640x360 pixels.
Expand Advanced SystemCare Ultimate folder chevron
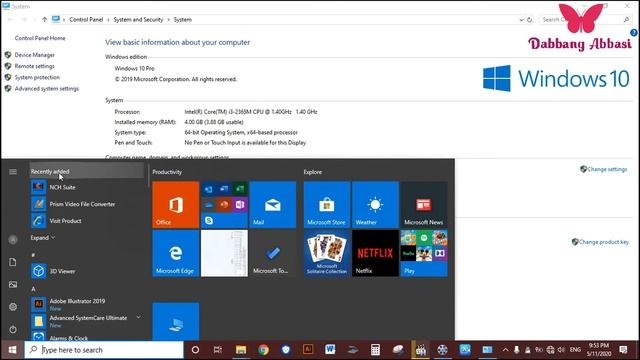click(138, 317)
